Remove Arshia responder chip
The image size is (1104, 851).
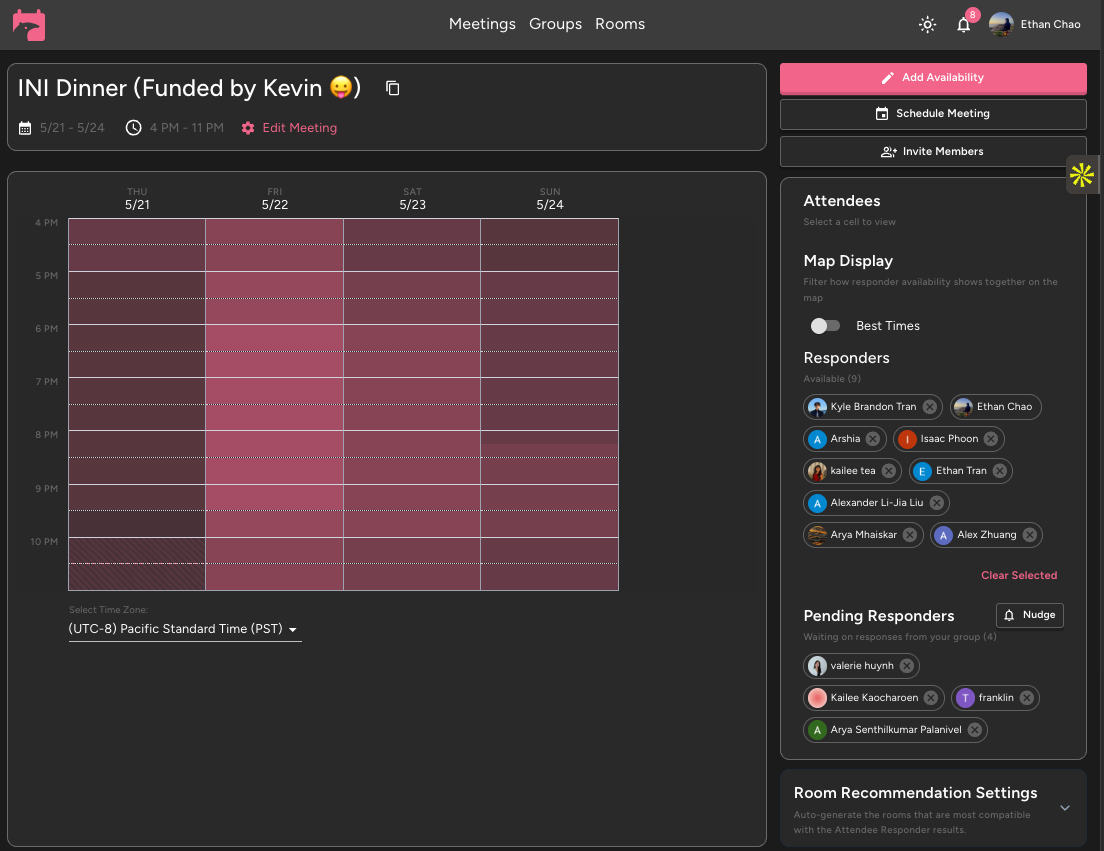coord(873,439)
